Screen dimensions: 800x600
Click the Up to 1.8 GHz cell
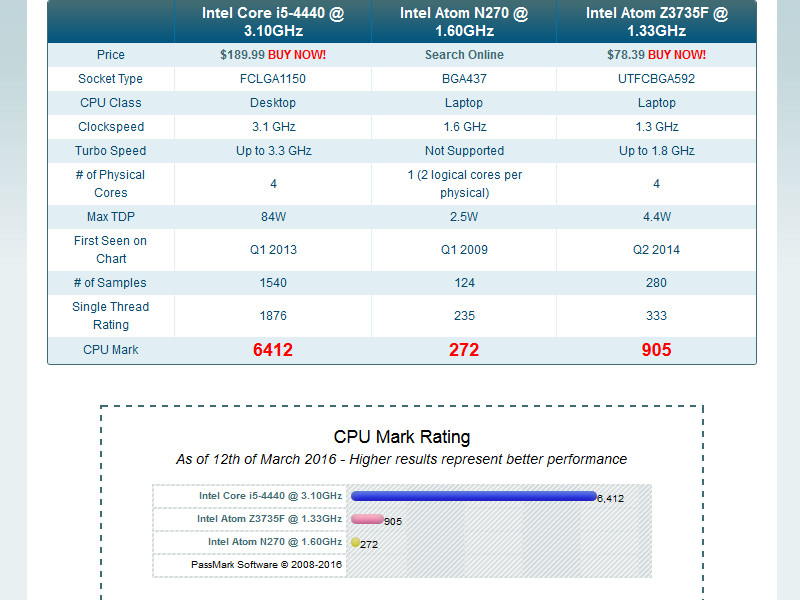tap(657, 151)
